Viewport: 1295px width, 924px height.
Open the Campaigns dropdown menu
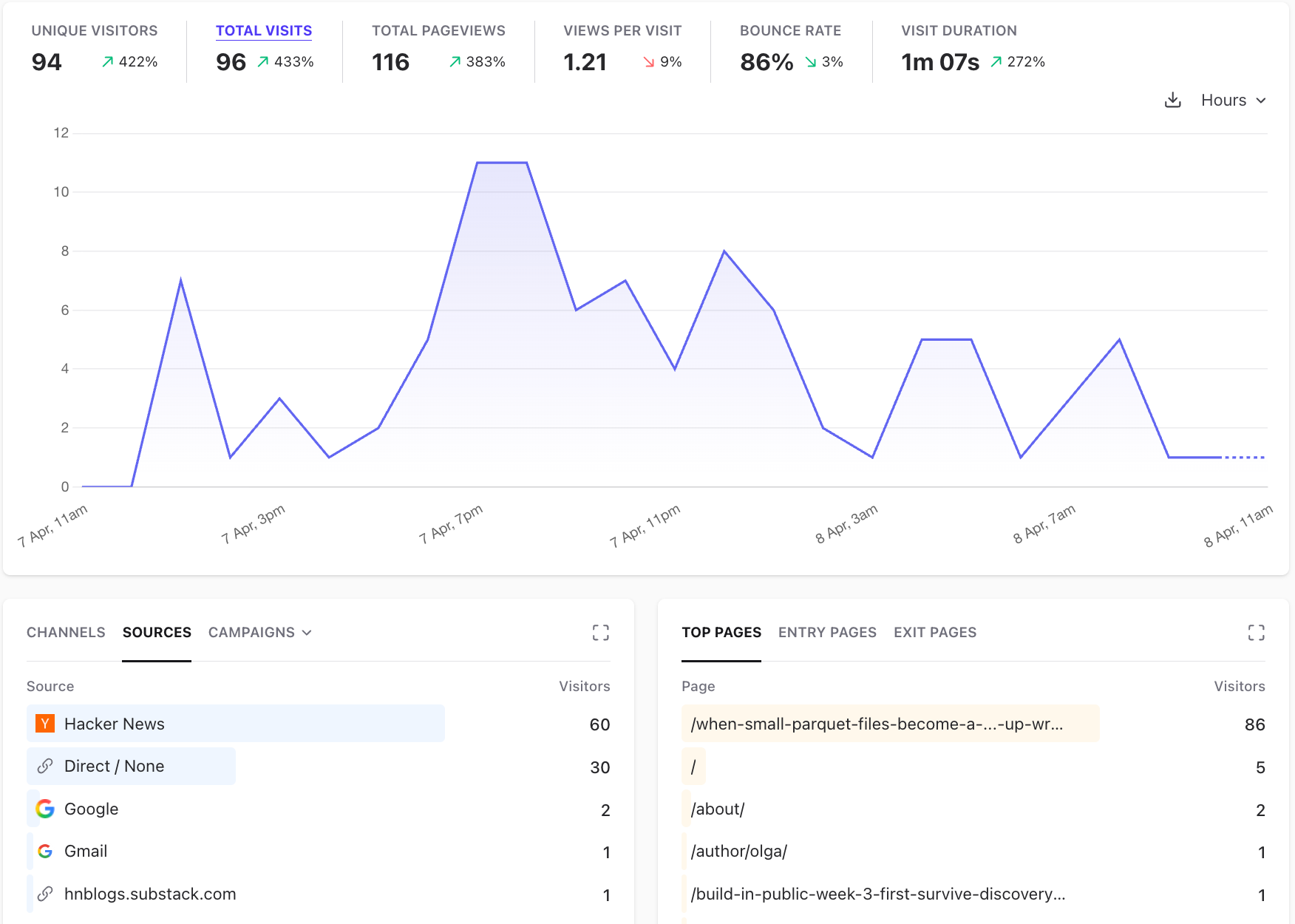click(260, 633)
